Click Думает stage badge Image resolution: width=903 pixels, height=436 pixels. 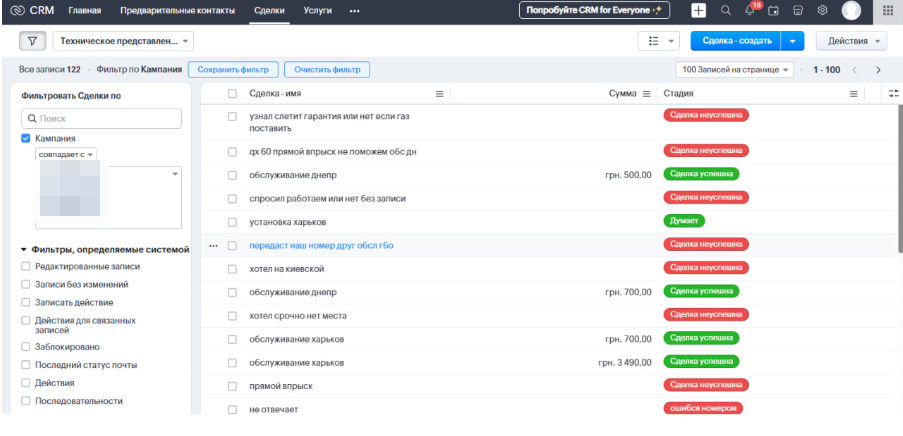tap(684, 221)
